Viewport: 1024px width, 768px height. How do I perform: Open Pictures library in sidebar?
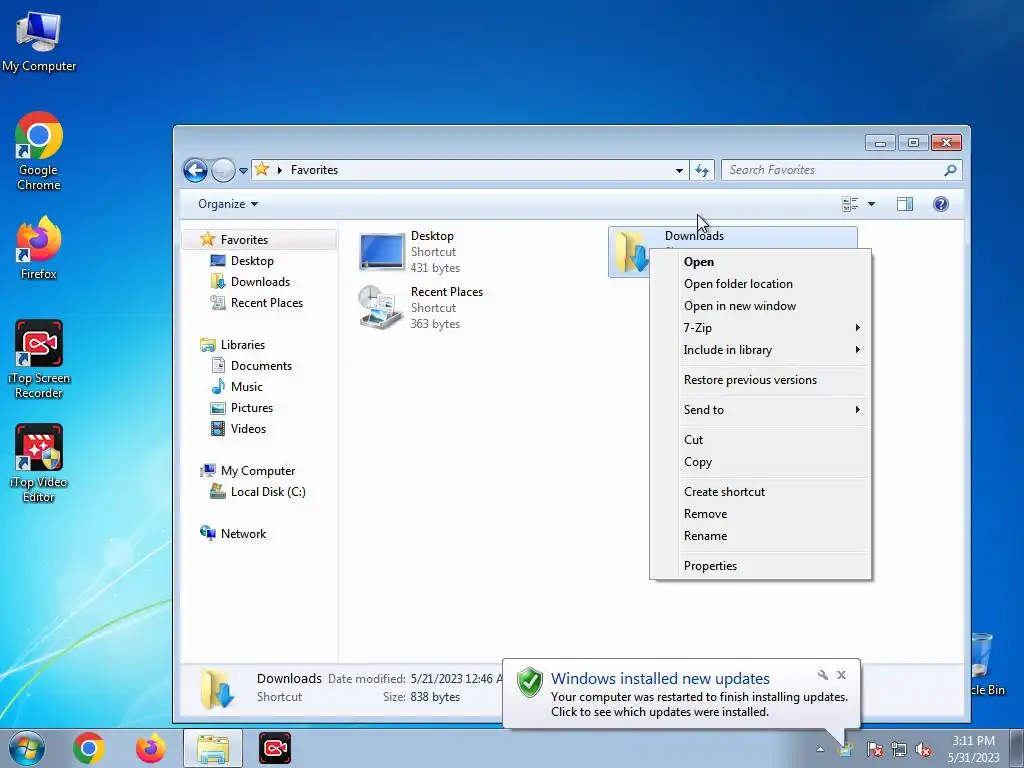coord(251,408)
